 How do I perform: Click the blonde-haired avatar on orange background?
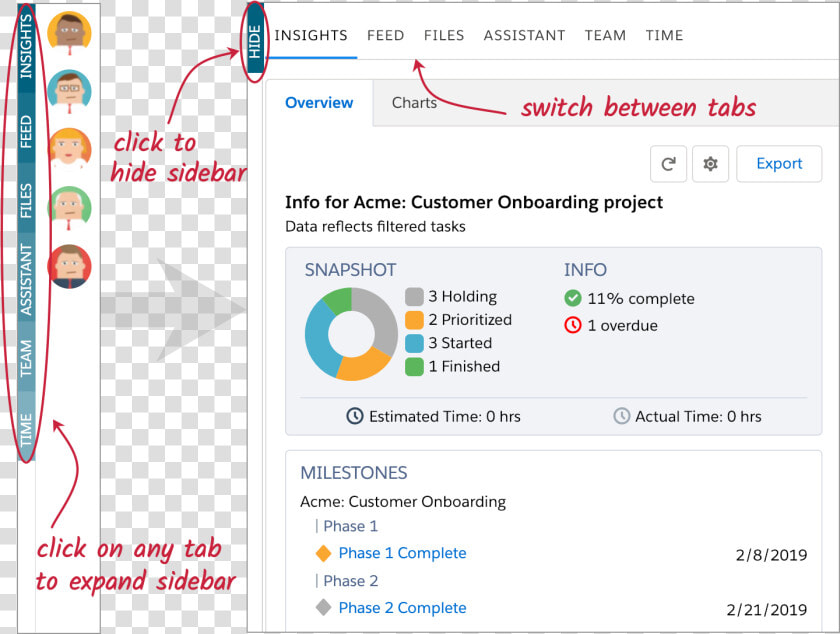point(69,148)
